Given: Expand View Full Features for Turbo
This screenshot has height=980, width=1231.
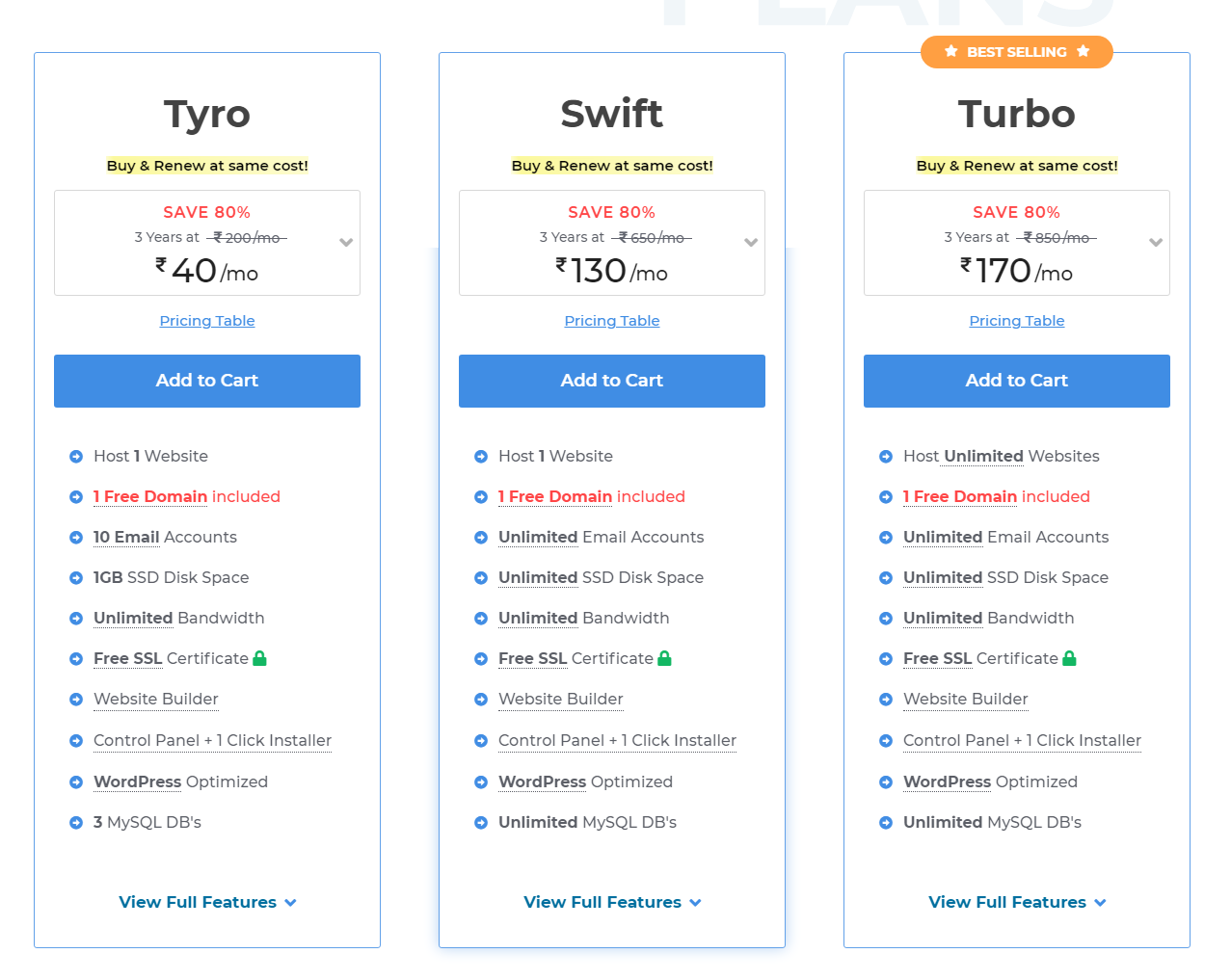Looking at the screenshot, I should (1017, 902).
